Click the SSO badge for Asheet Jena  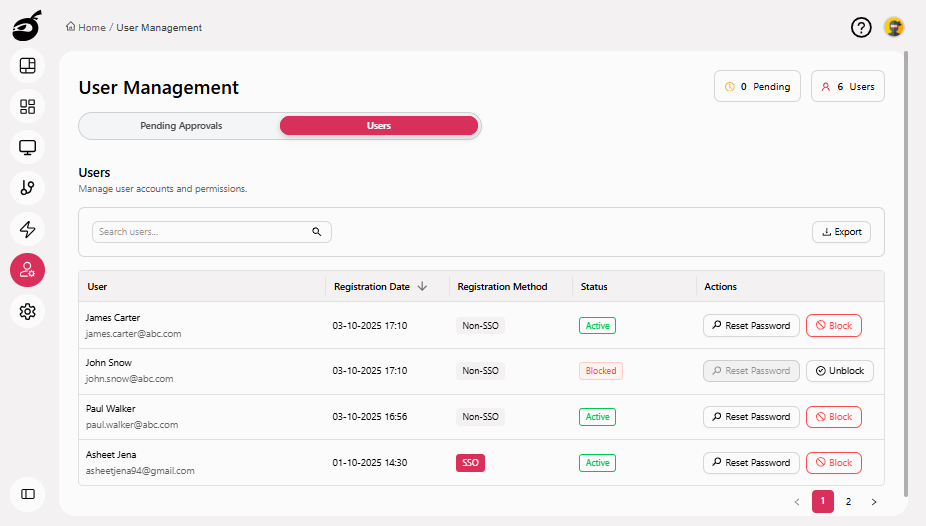[x=470, y=463]
